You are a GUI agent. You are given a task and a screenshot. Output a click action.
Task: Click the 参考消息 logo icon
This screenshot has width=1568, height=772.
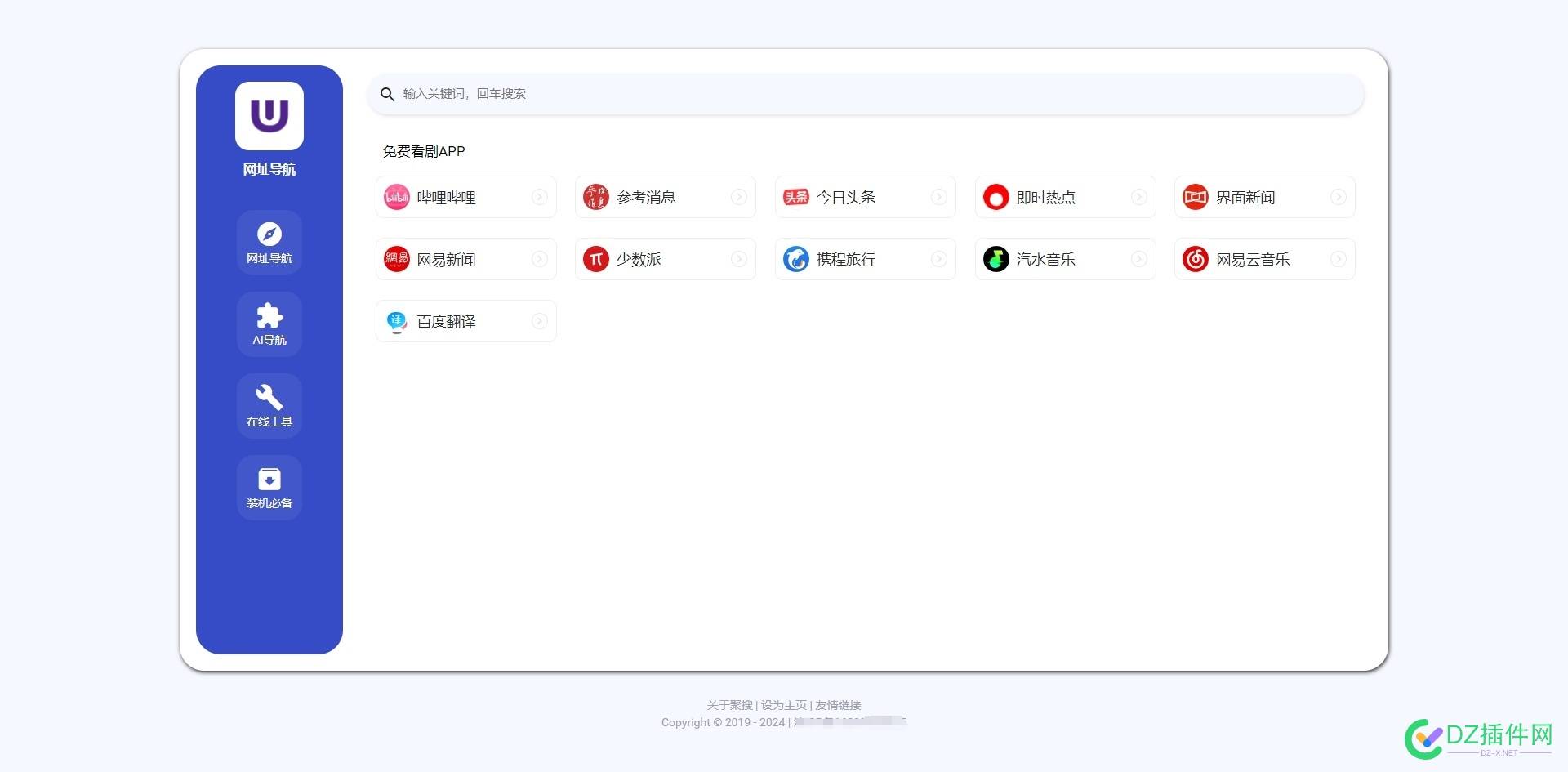pos(596,197)
